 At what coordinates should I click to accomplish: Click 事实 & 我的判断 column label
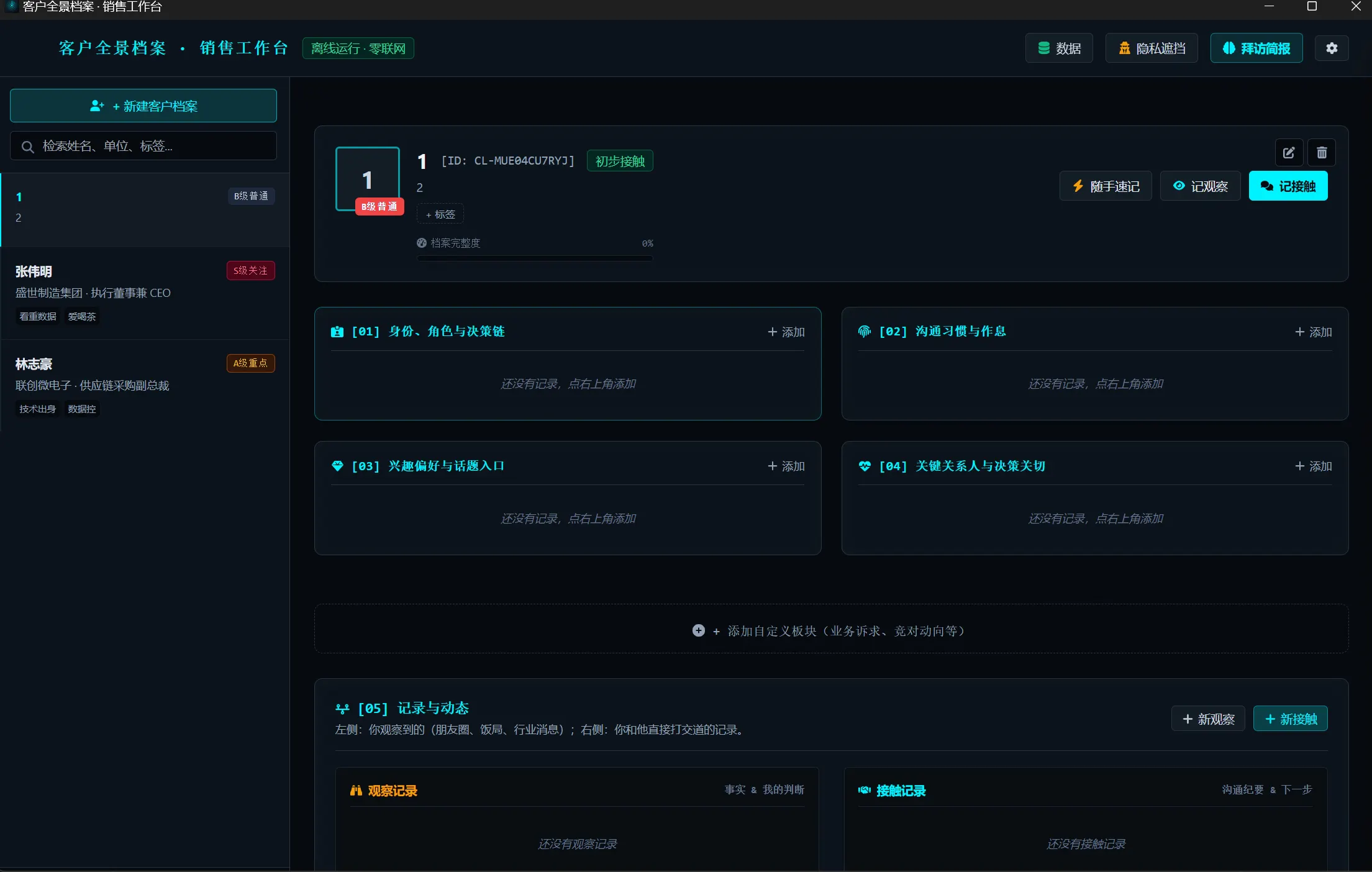765,789
